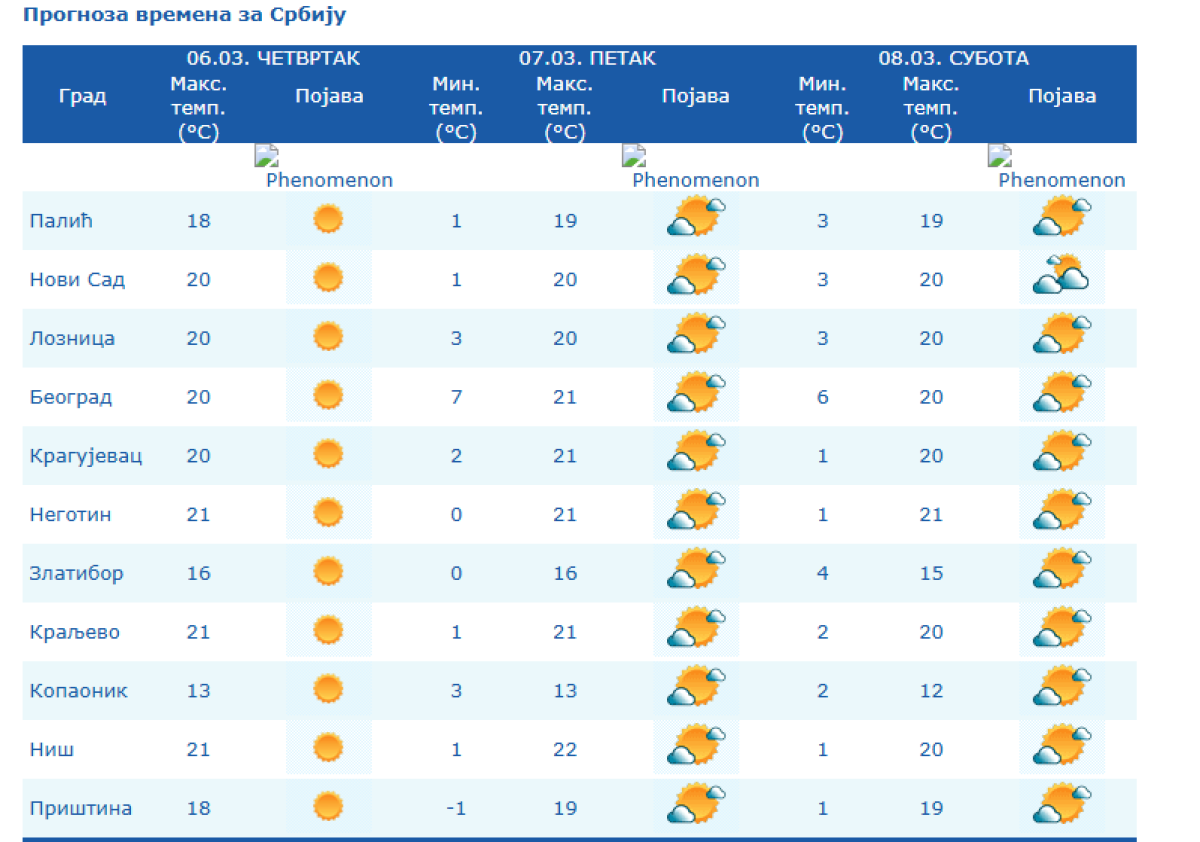Viewport: 1200px width, 842px height.
Task: Click the Прогноза времена за Србију heading
Action: 185,17
